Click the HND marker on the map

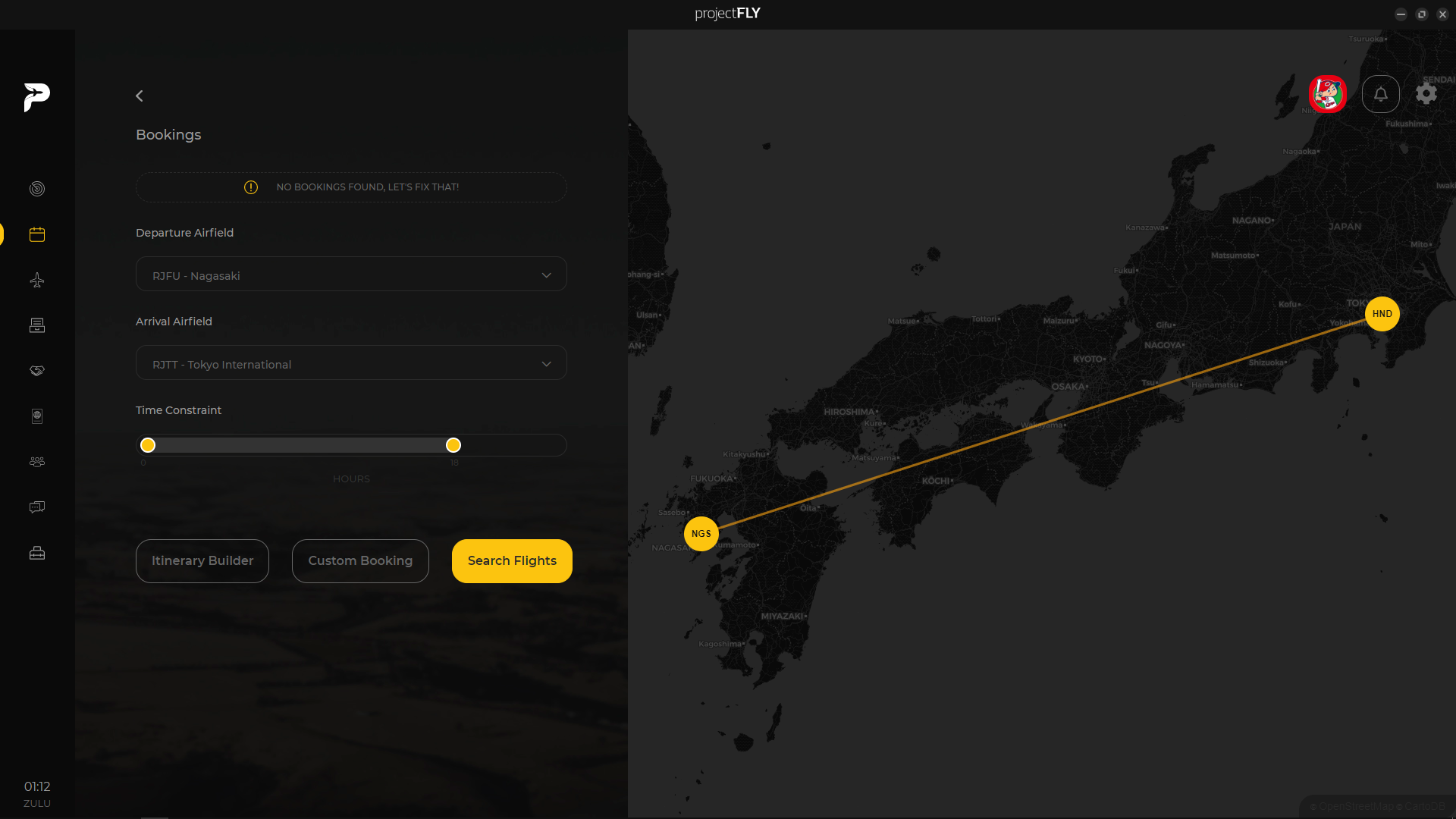(x=1382, y=313)
